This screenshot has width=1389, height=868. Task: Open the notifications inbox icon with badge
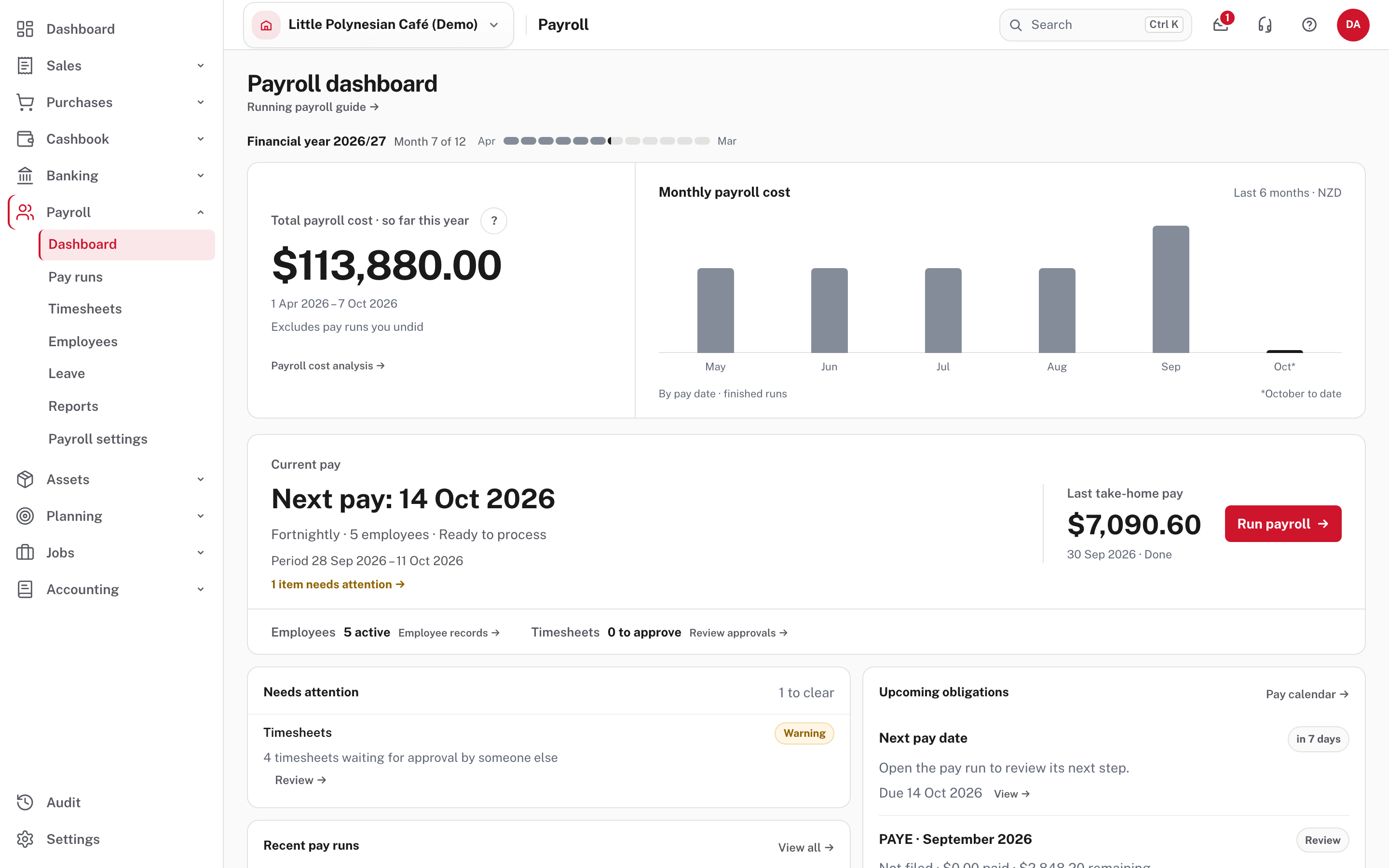pos(1221,25)
